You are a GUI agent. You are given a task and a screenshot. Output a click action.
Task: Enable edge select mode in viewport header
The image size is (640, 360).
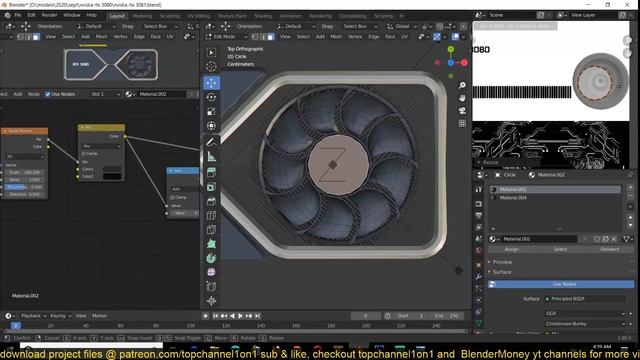coord(262,37)
